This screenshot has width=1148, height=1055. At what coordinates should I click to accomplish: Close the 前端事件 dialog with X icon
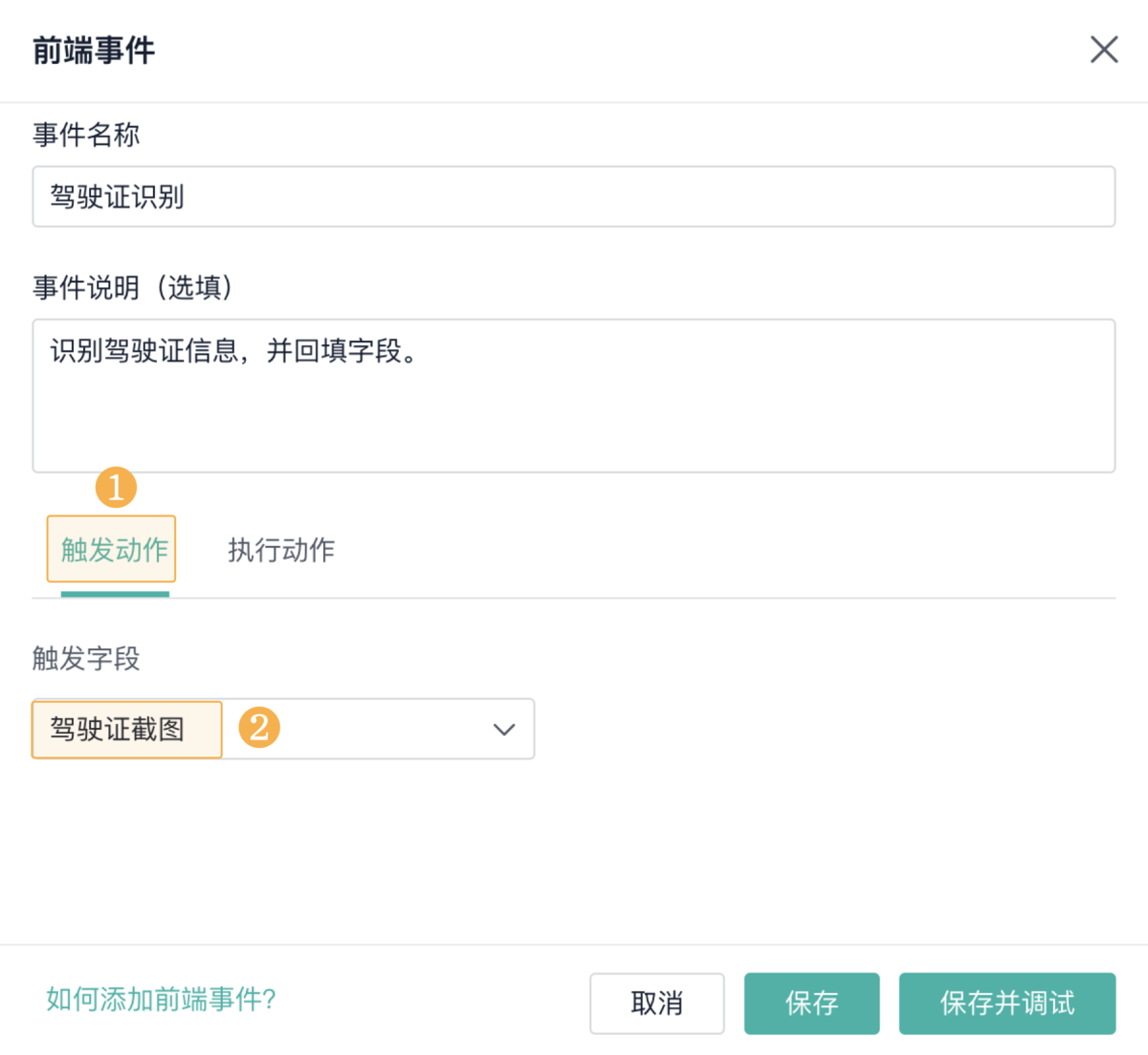(1104, 50)
